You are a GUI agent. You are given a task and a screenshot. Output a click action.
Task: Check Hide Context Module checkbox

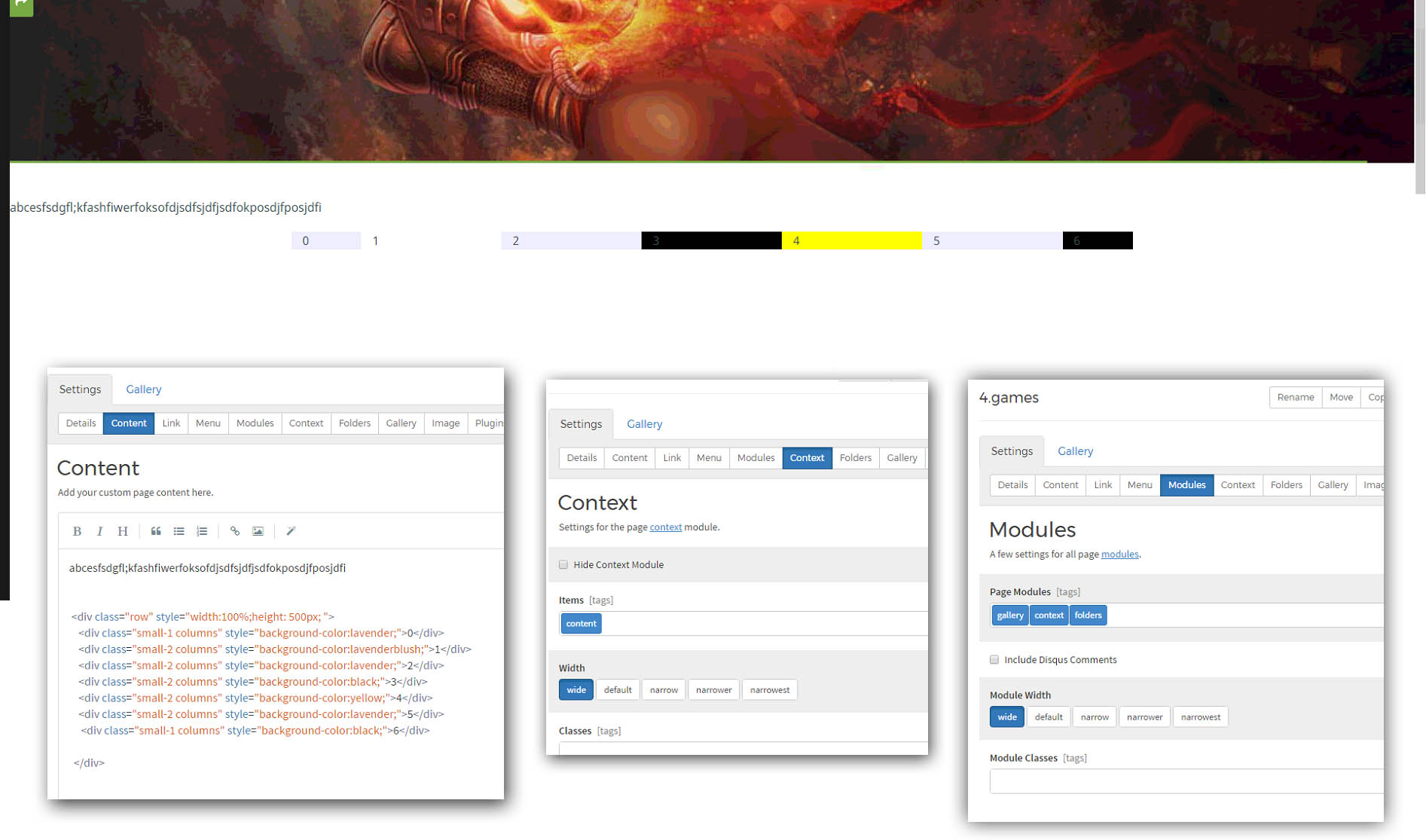pos(563,565)
